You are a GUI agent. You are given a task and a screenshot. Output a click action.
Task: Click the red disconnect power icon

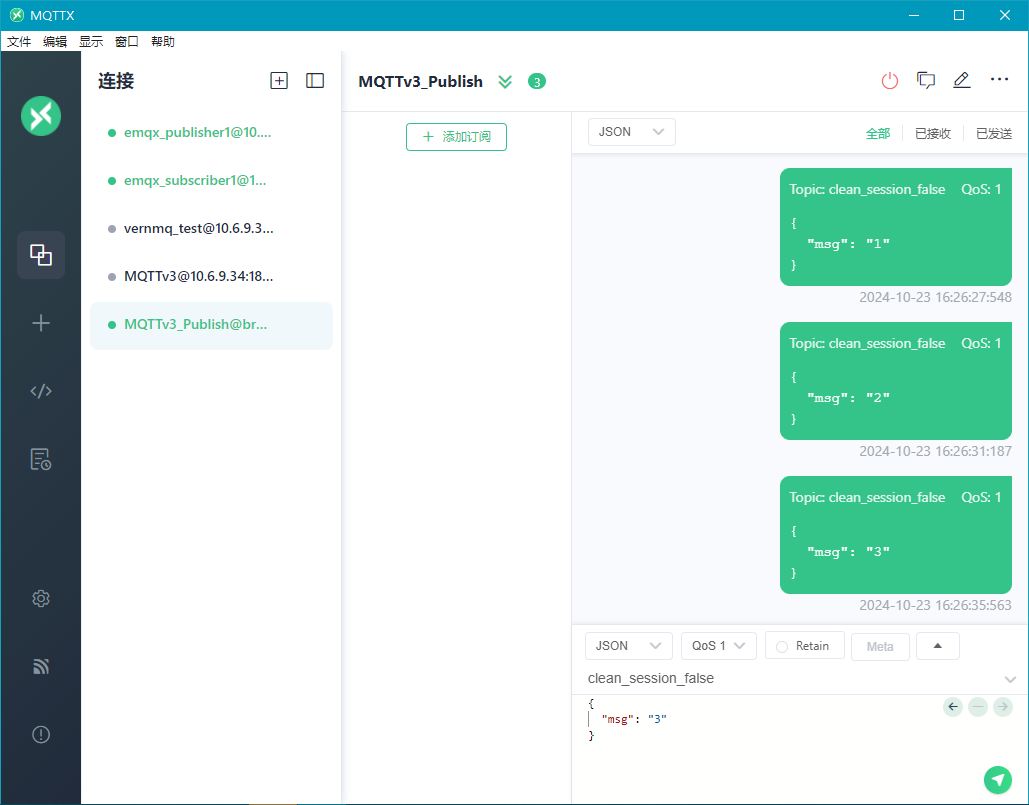pyautogui.click(x=890, y=81)
